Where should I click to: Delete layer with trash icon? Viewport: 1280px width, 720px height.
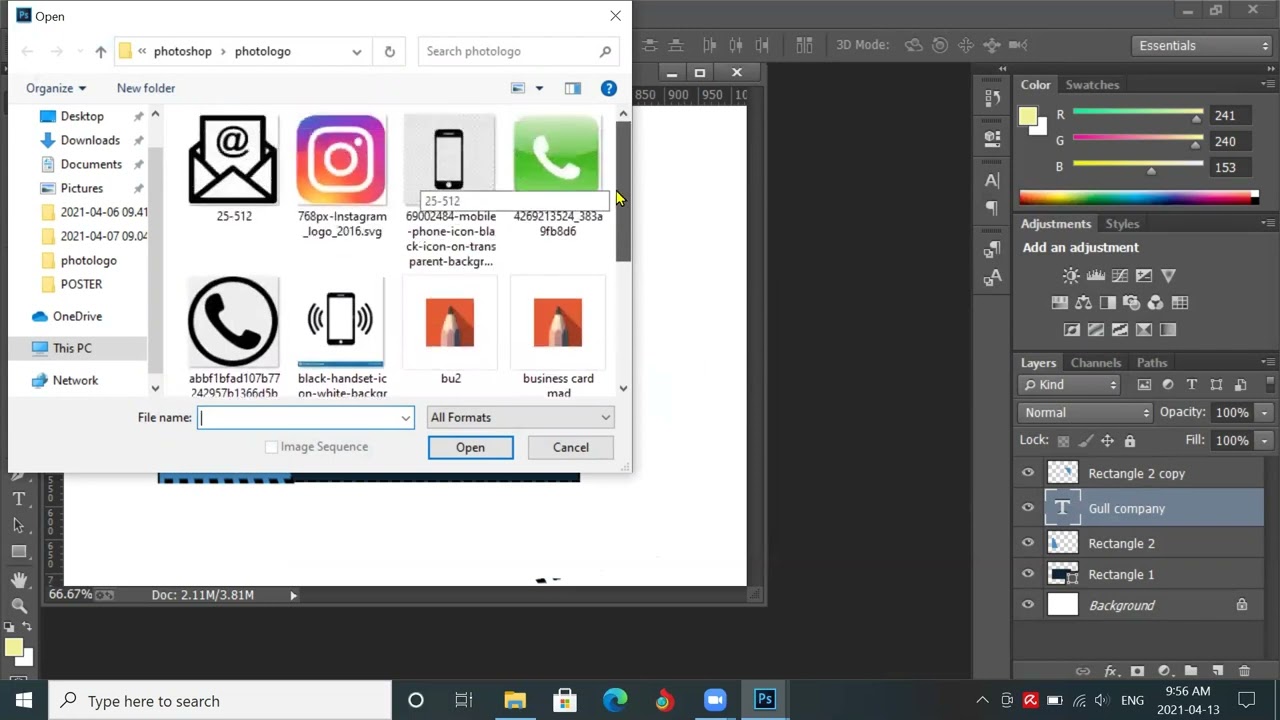pos(1244,671)
